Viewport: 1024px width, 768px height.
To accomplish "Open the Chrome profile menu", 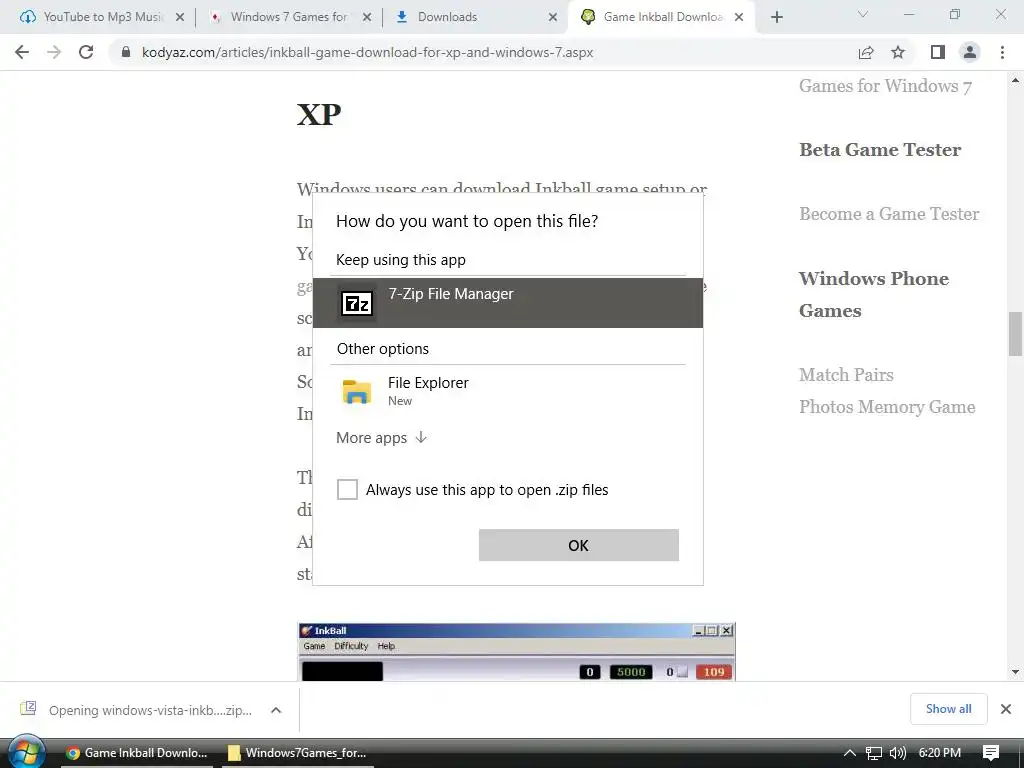I will click(x=970, y=52).
